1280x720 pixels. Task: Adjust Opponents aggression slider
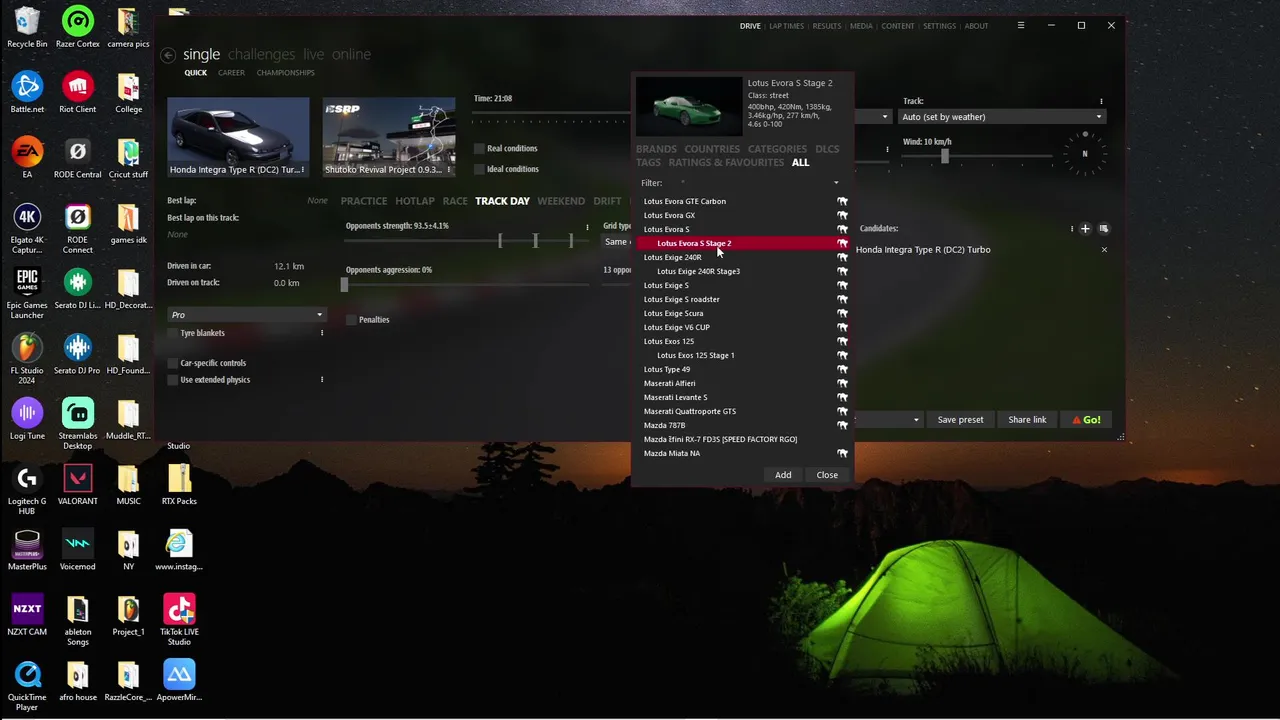click(343, 284)
